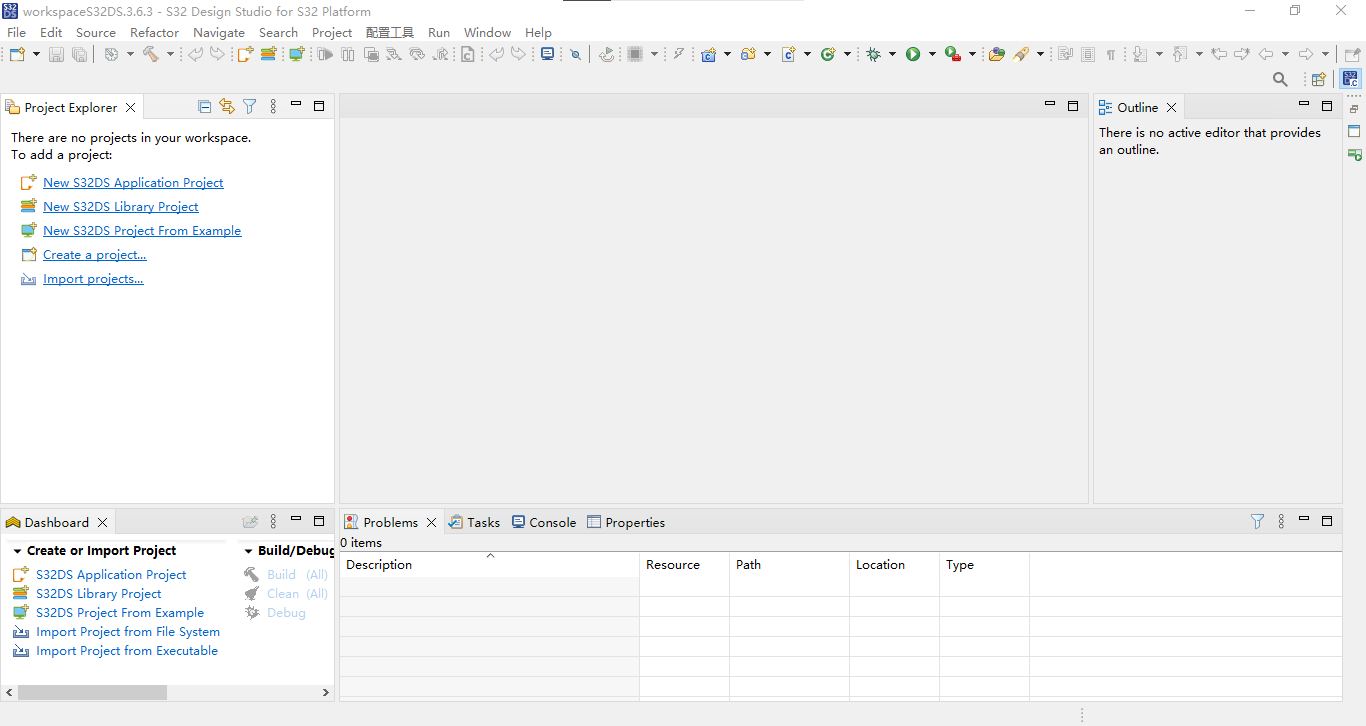The width and height of the screenshot is (1366, 726).
Task: Open the dropdown arrow beside the debug bug
Action: coord(892,54)
